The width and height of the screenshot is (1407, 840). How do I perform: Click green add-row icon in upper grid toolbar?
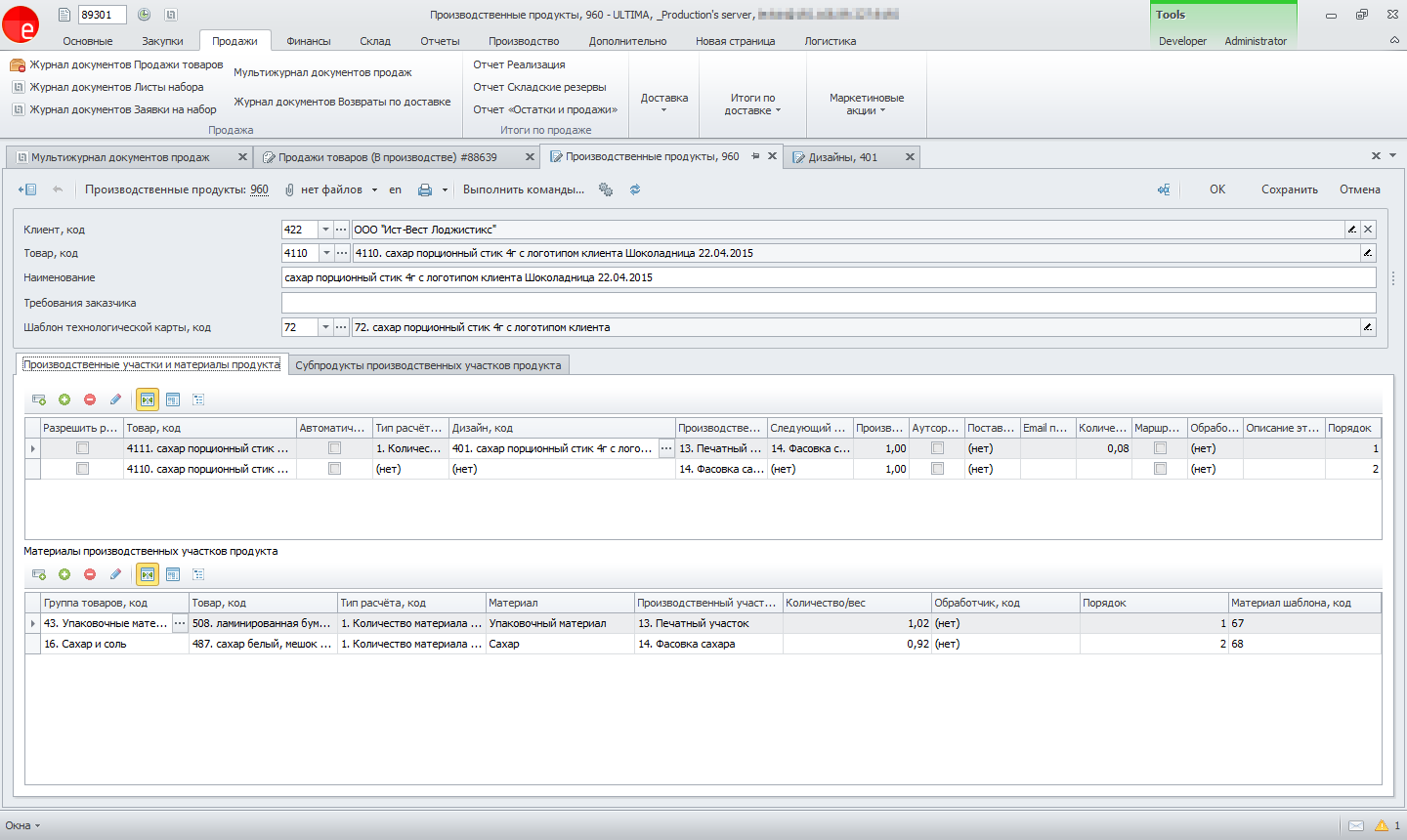tap(64, 399)
